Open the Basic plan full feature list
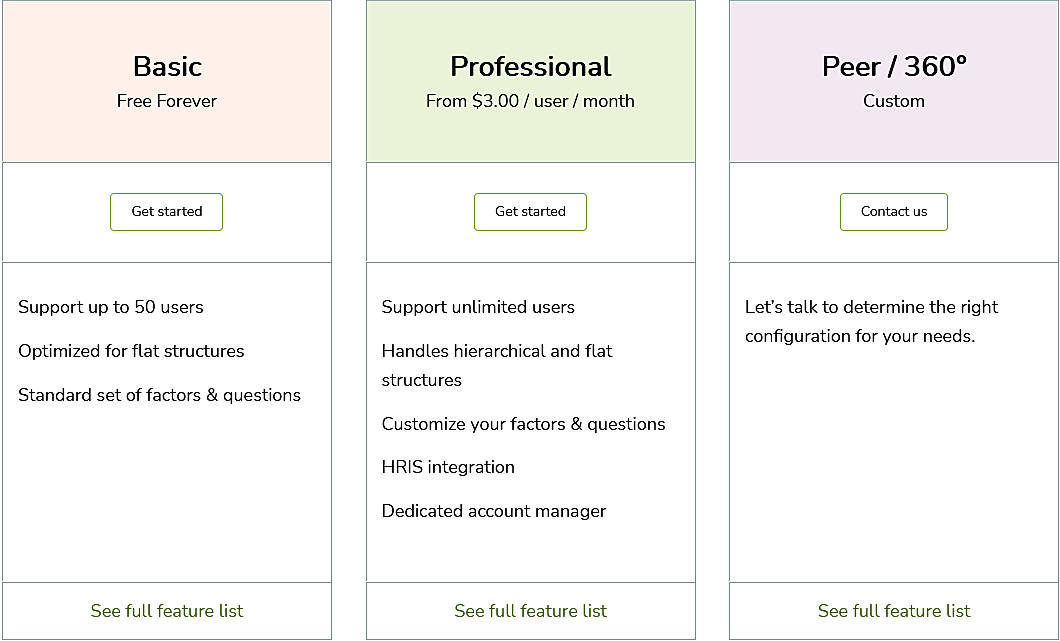 pyautogui.click(x=166, y=610)
